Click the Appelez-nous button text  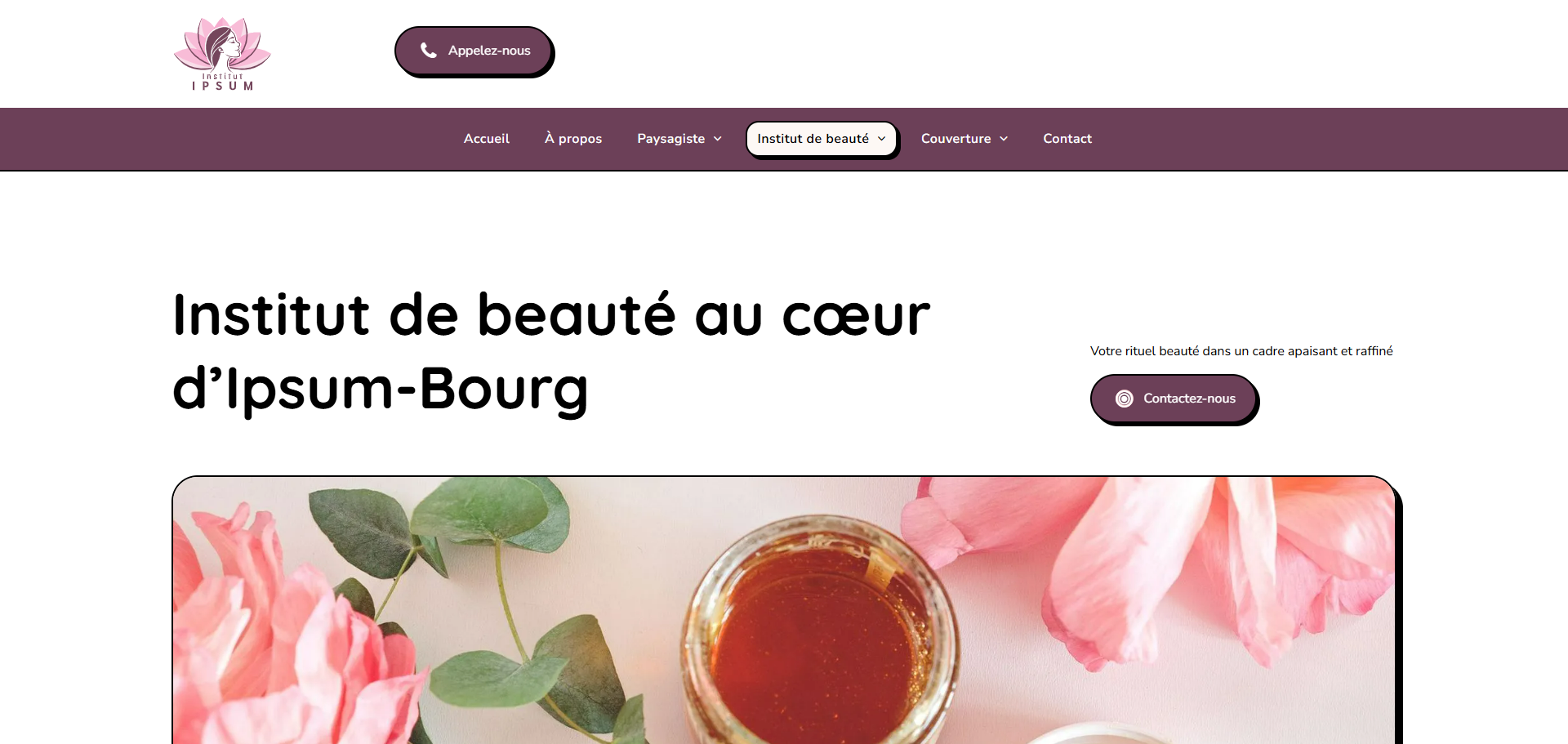click(x=489, y=51)
